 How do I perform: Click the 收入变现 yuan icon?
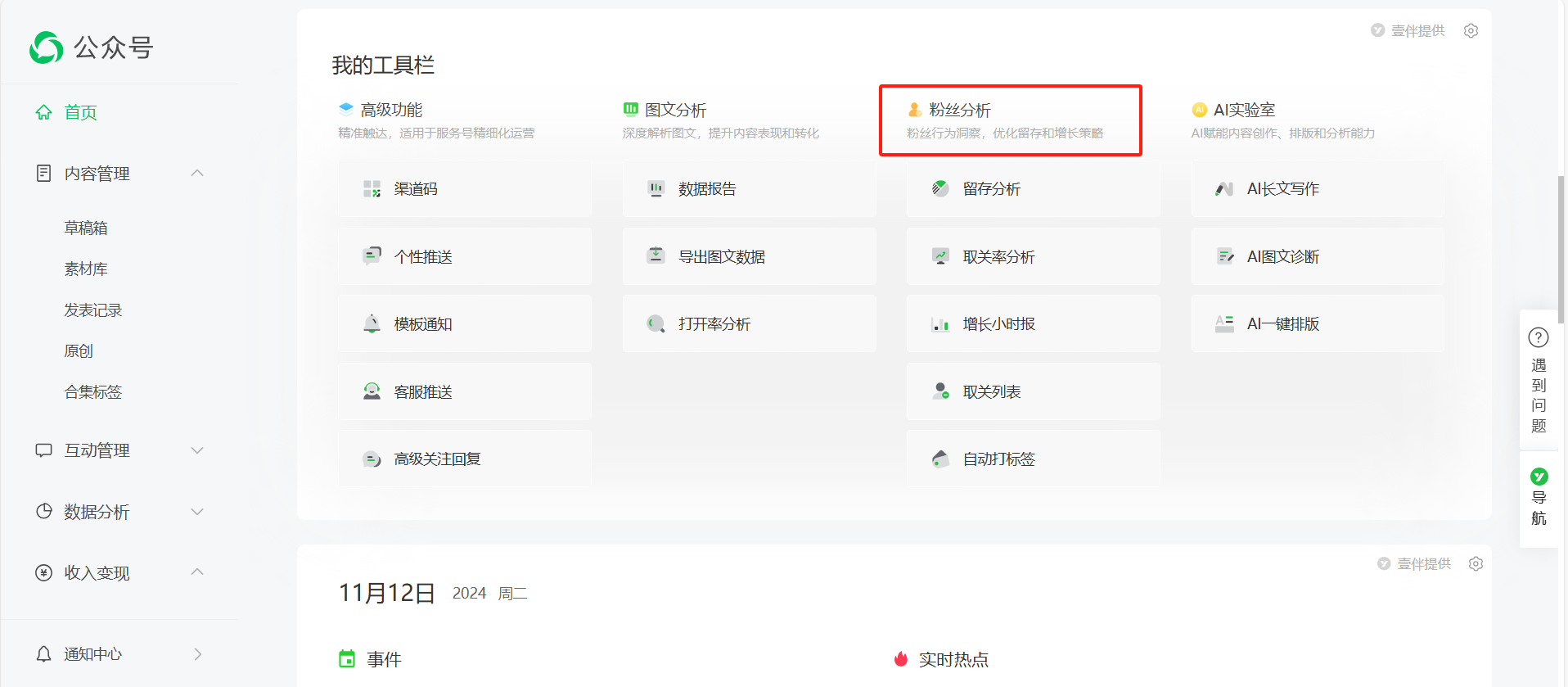pos(43,572)
